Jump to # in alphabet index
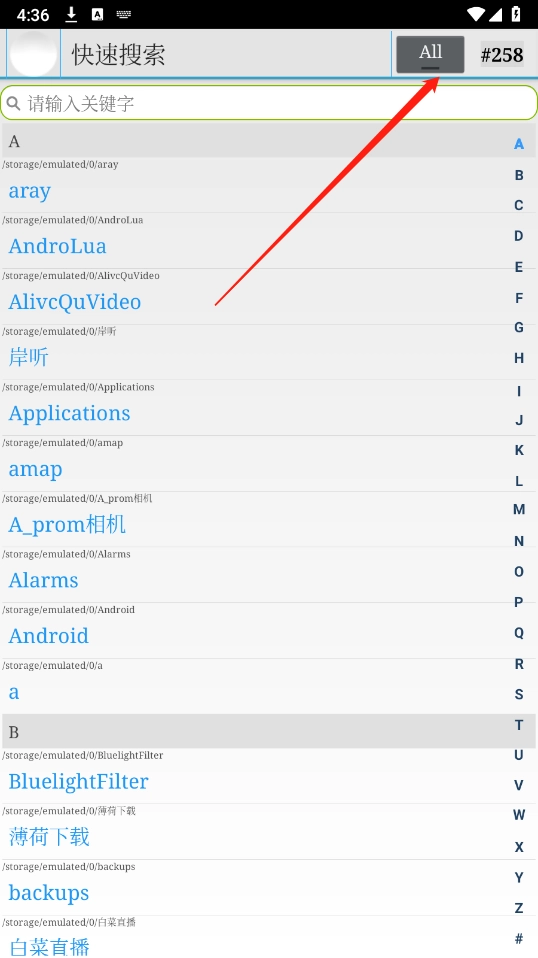 [518, 938]
